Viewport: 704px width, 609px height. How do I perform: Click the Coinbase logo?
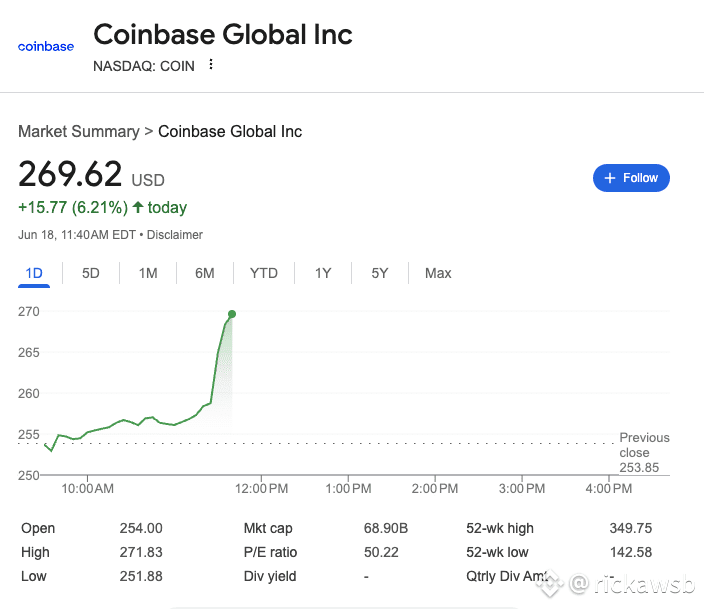coord(46,46)
